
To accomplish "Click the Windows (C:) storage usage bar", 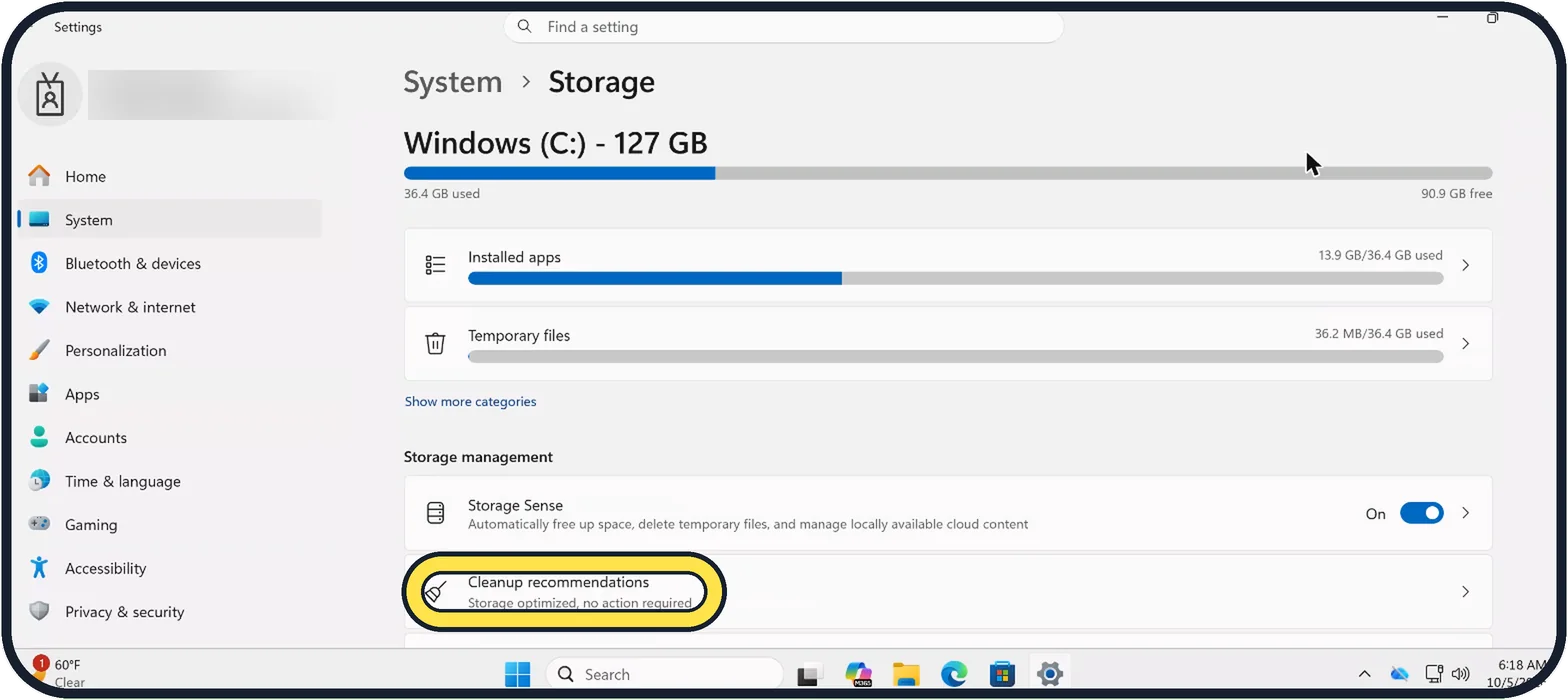I will coord(948,173).
